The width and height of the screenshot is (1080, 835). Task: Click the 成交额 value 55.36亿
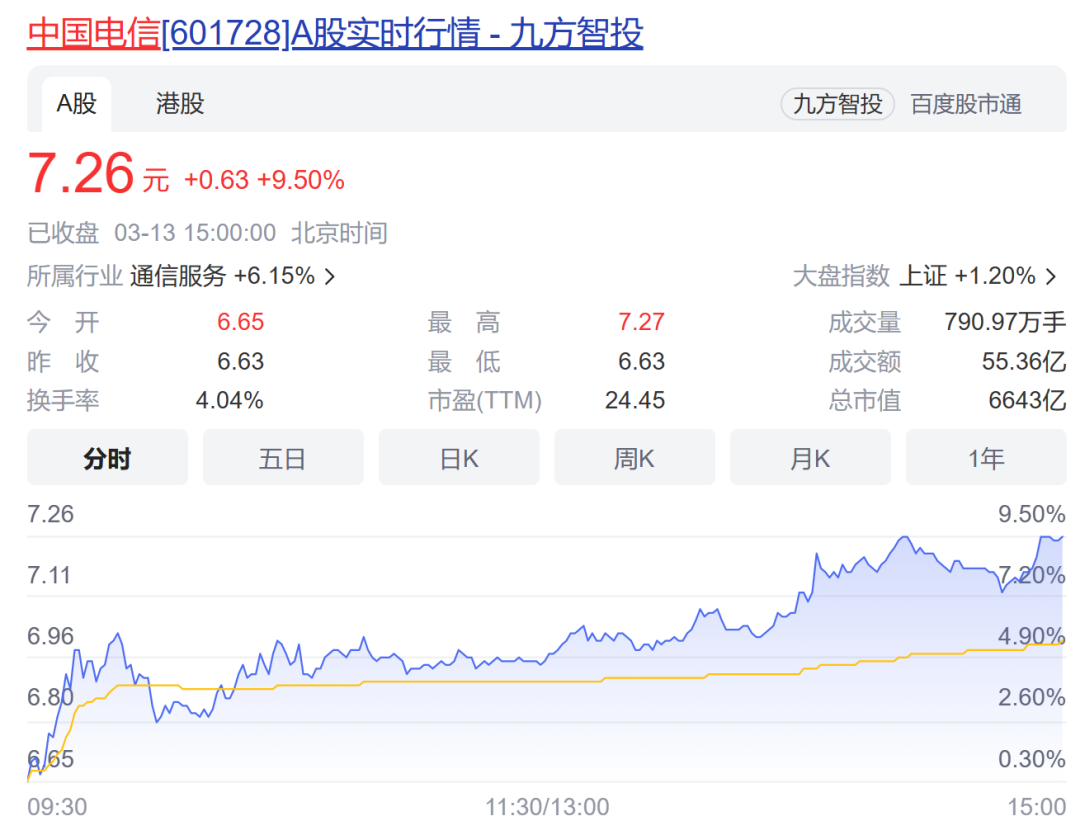point(1024,361)
